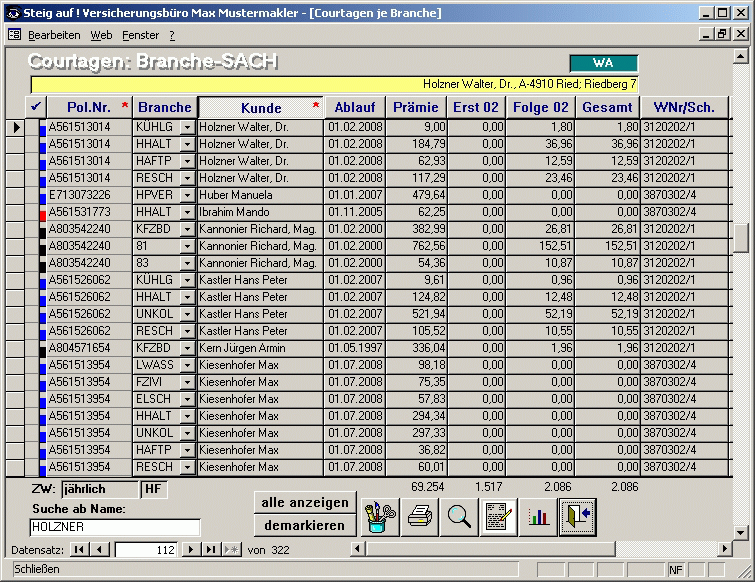Click the 'Suche ab Name' input containing HOLZNER
755x582 pixels.
pos(115,527)
